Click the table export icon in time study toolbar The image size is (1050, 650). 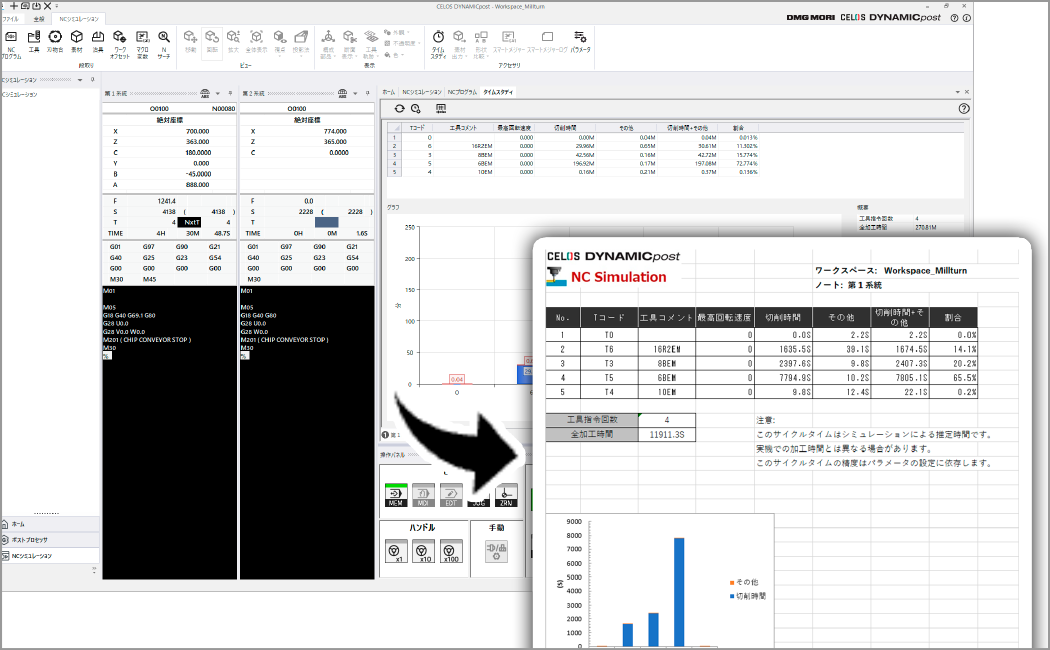click(x=441, y=108)
